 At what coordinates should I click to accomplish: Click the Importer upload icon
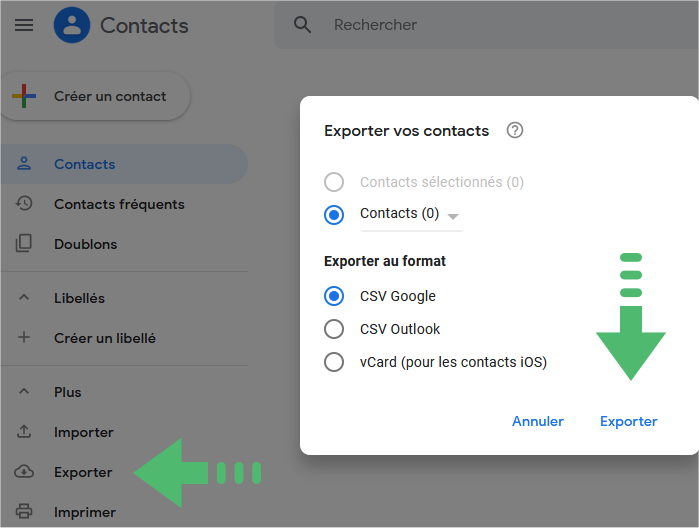point(24,431)
